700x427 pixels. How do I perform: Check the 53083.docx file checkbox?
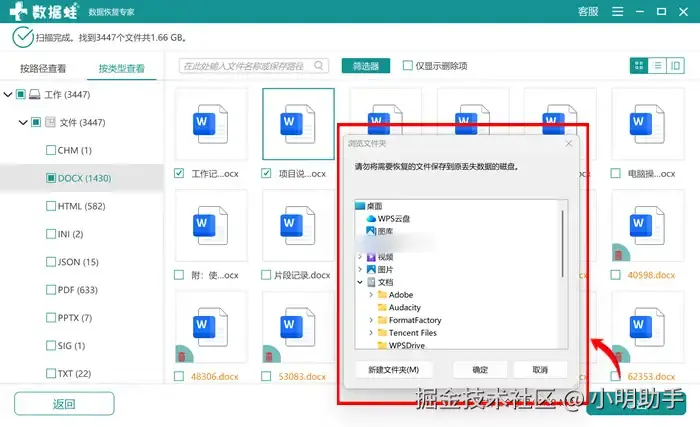point(266,376)
